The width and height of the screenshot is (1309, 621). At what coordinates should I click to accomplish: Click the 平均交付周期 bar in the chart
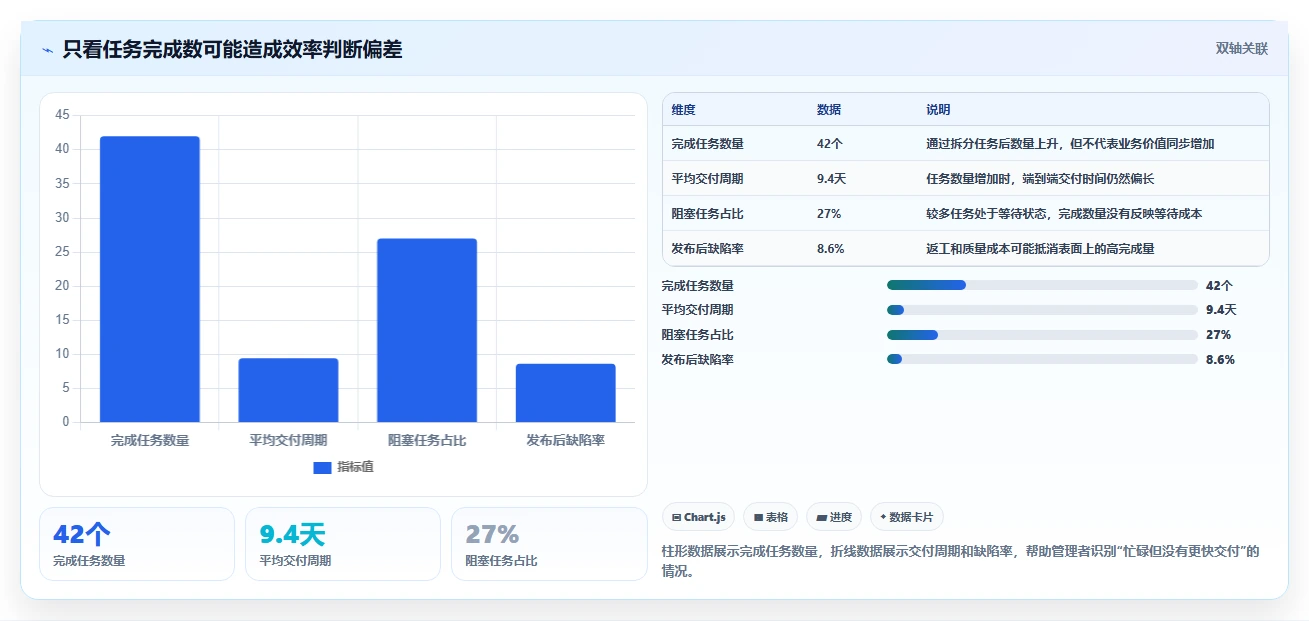[x=288, y=390]
